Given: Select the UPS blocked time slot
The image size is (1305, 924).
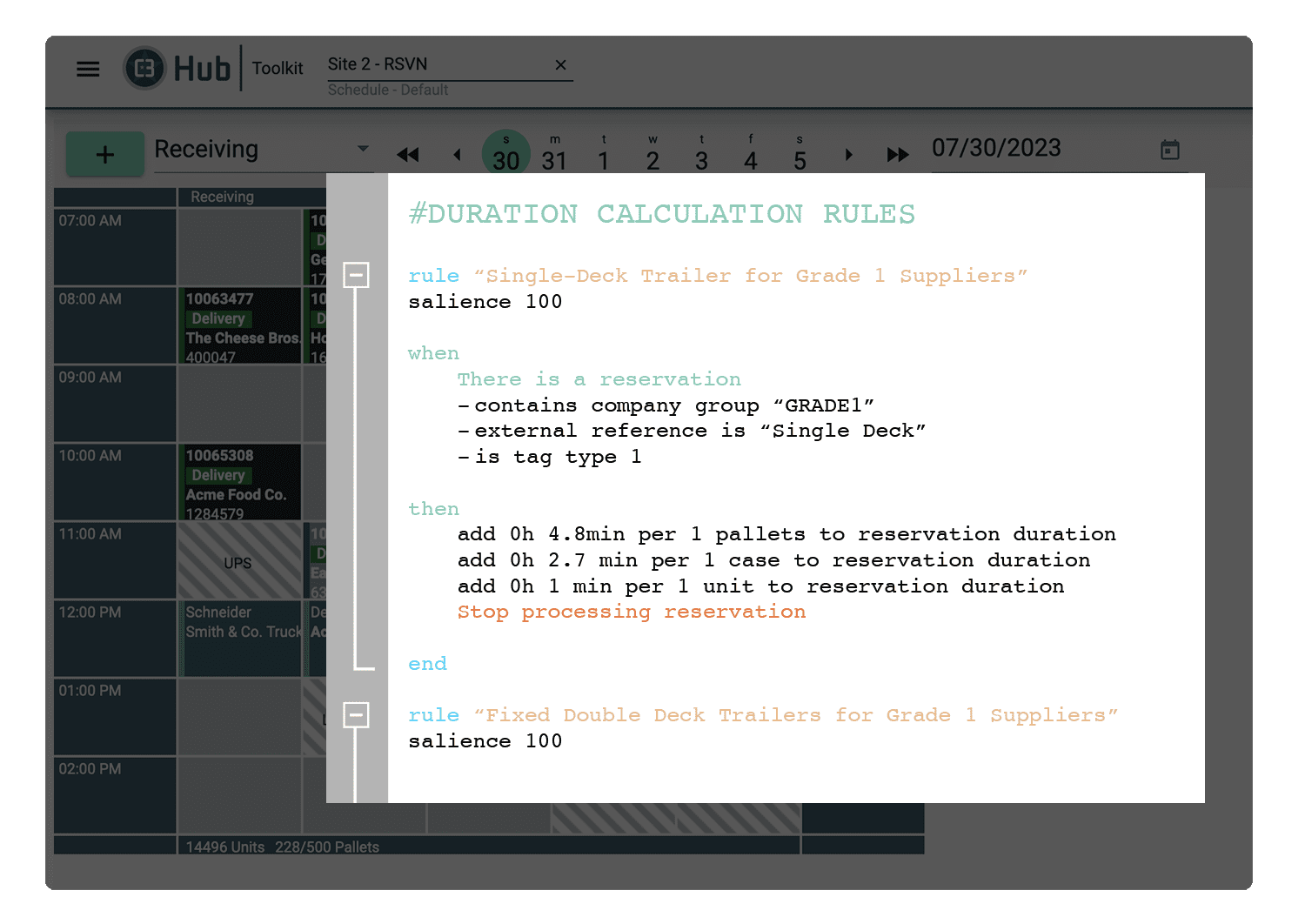Looking at the screenshot, I should pos(238,562).
